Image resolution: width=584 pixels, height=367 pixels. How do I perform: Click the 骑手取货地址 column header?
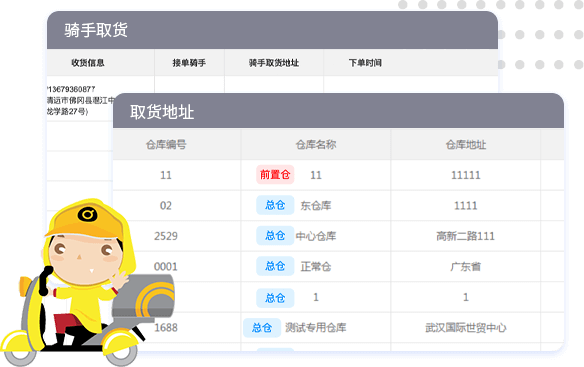[274, 63]
